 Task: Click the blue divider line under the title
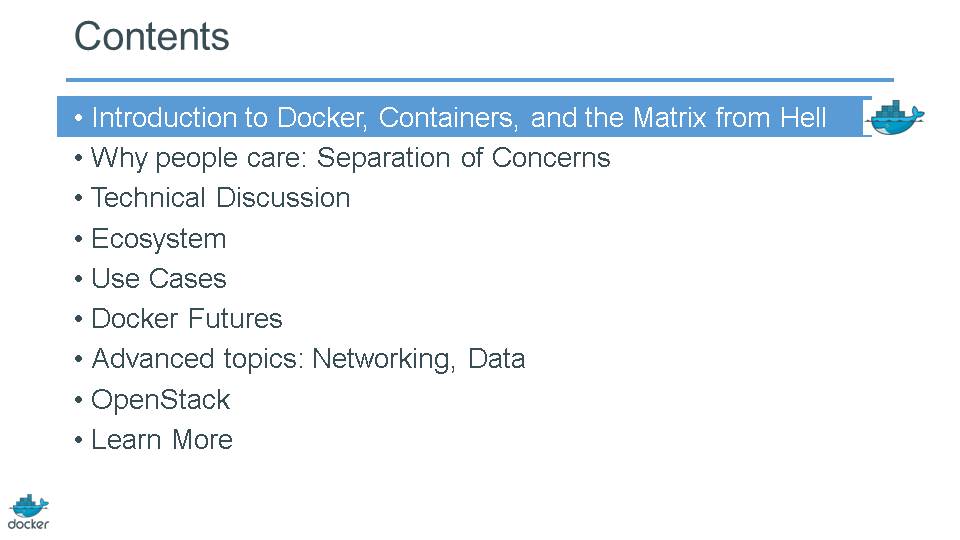(x=480, y=80)
